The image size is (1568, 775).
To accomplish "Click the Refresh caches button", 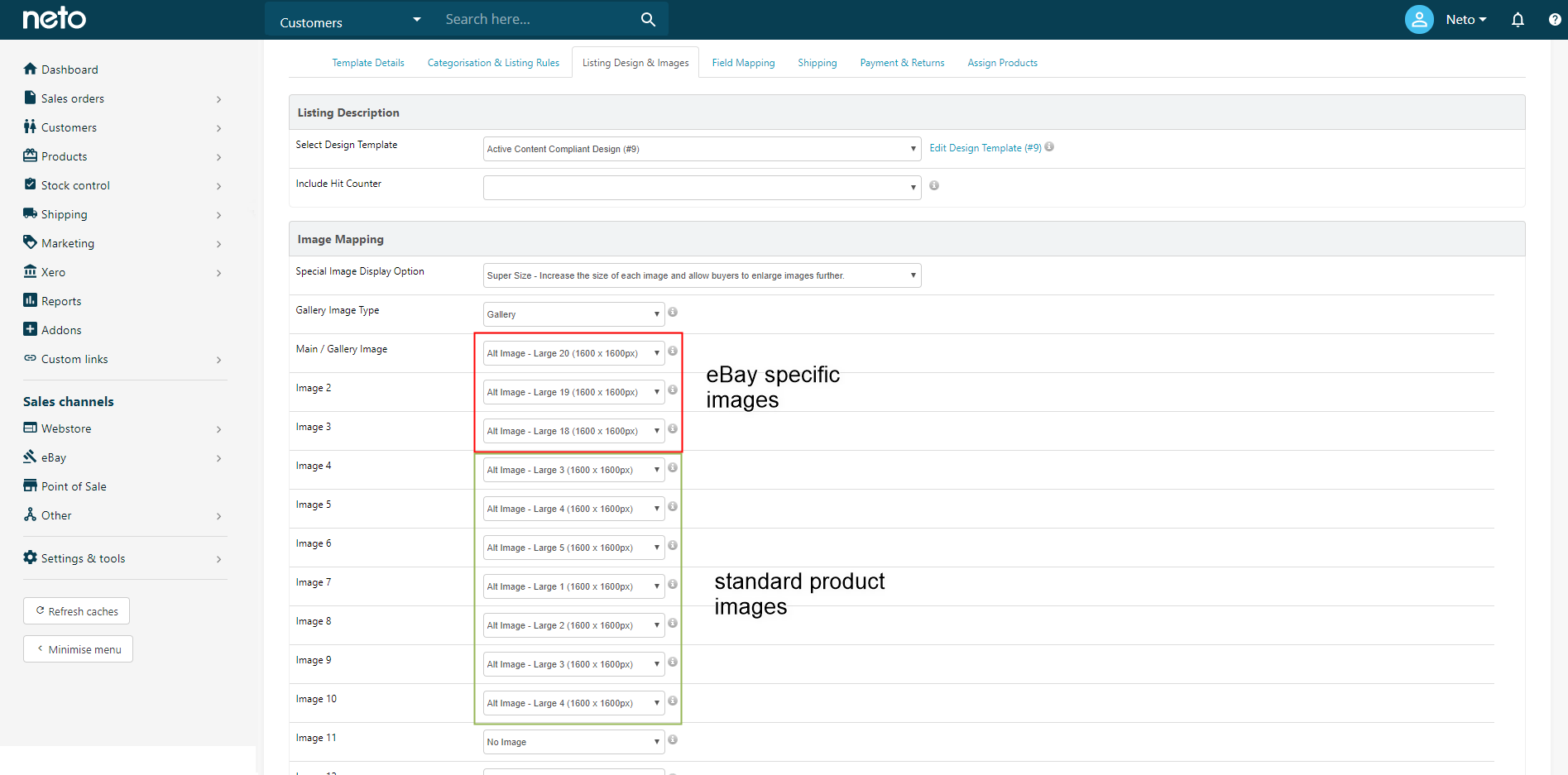I will click(x=76, y=611).
